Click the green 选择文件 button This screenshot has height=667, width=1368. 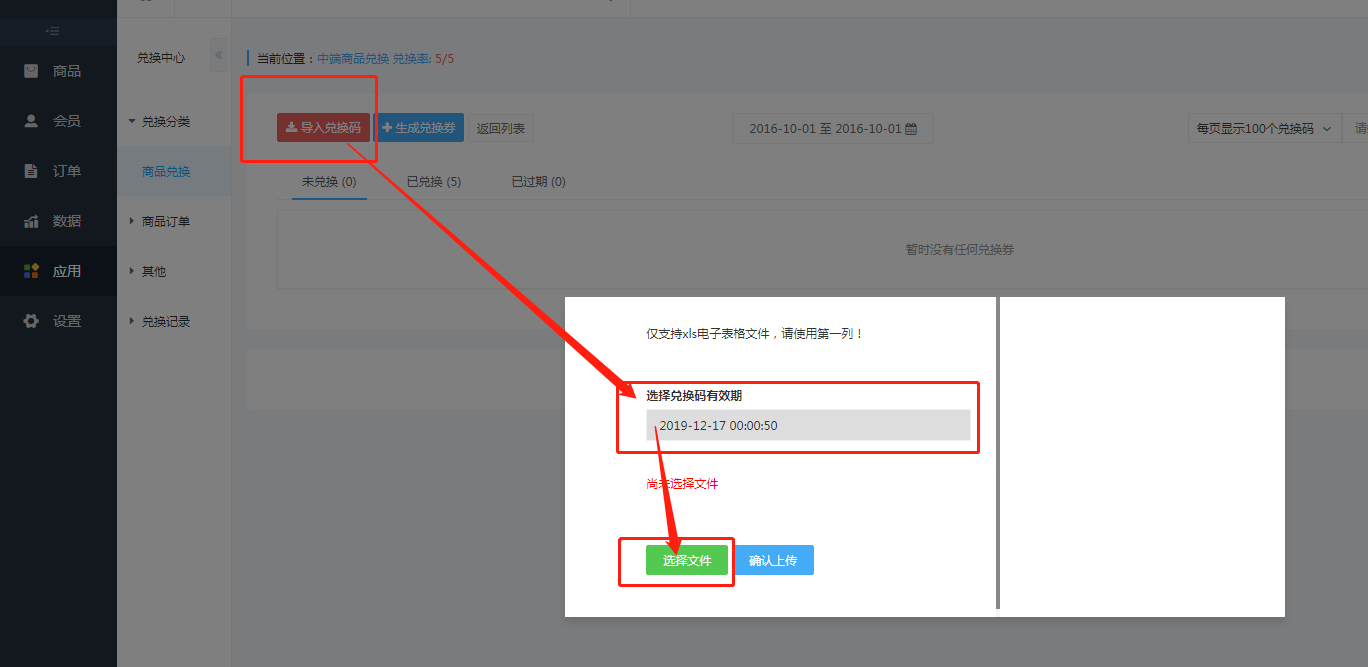pos(687,560)
